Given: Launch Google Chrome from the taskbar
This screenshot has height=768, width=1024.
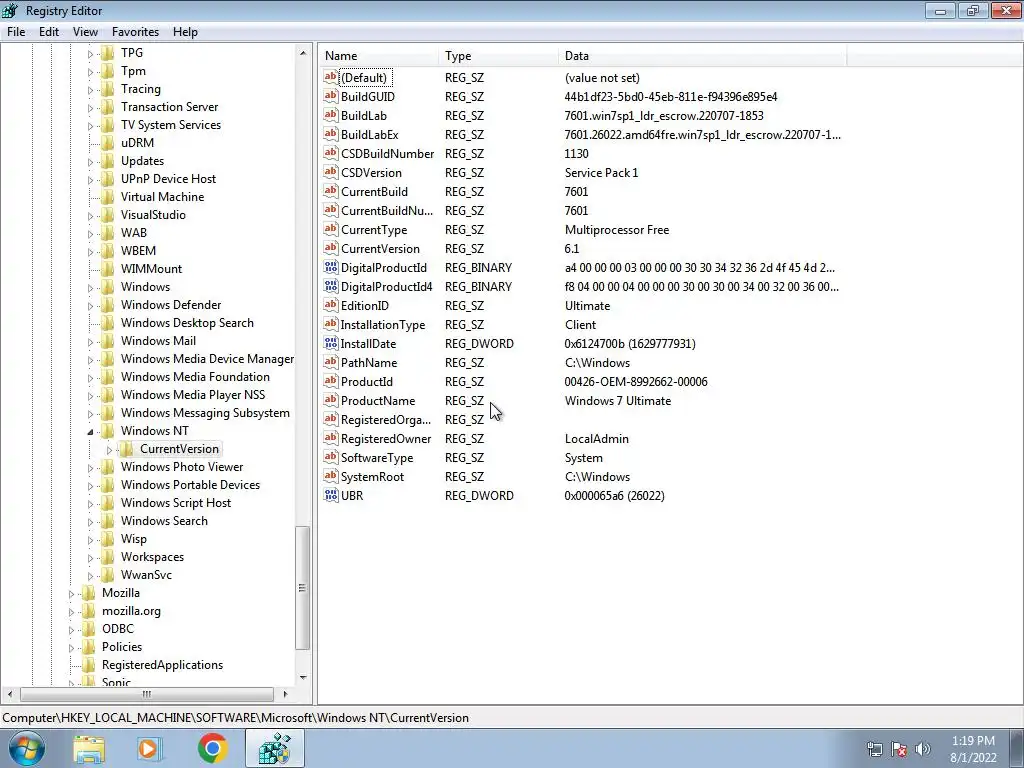Looking at the screenshot, I should click(212, 748).
